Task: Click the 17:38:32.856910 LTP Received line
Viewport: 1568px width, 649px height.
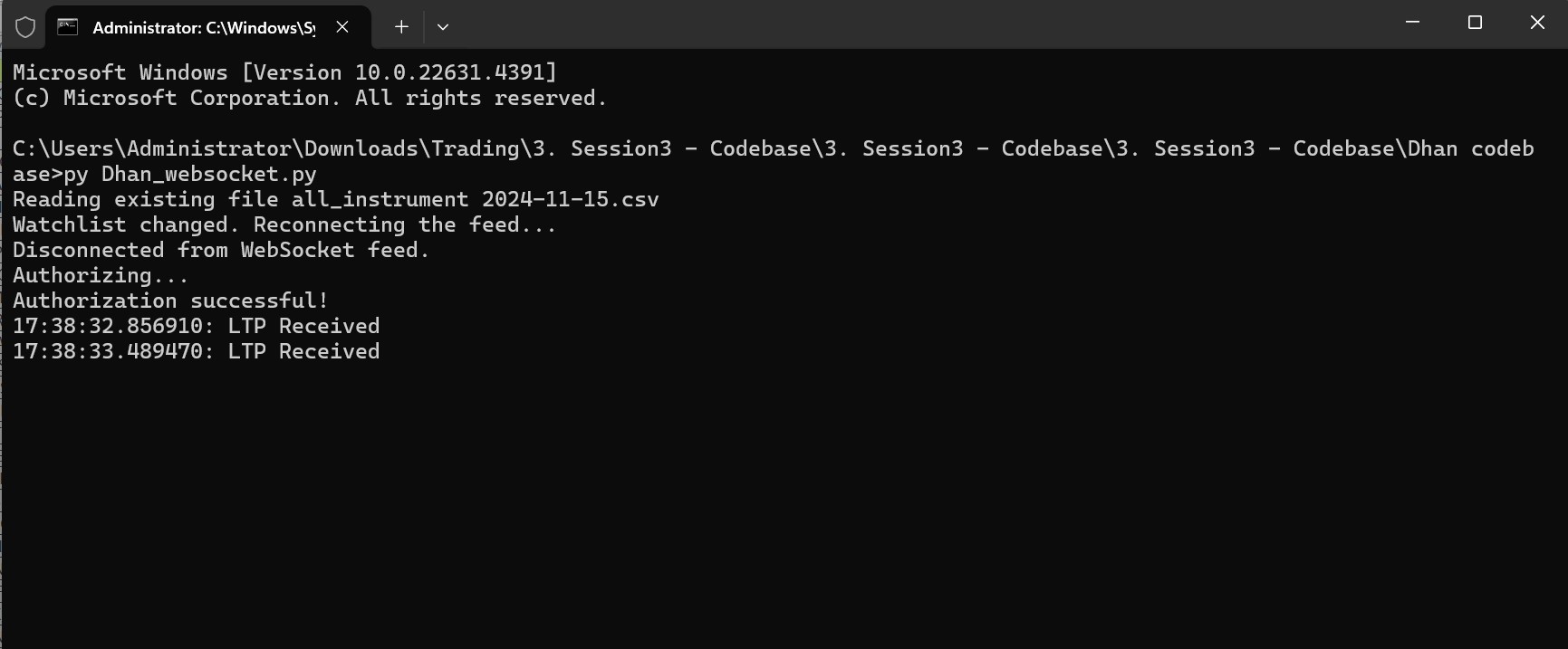Action: tap(196, 326)
